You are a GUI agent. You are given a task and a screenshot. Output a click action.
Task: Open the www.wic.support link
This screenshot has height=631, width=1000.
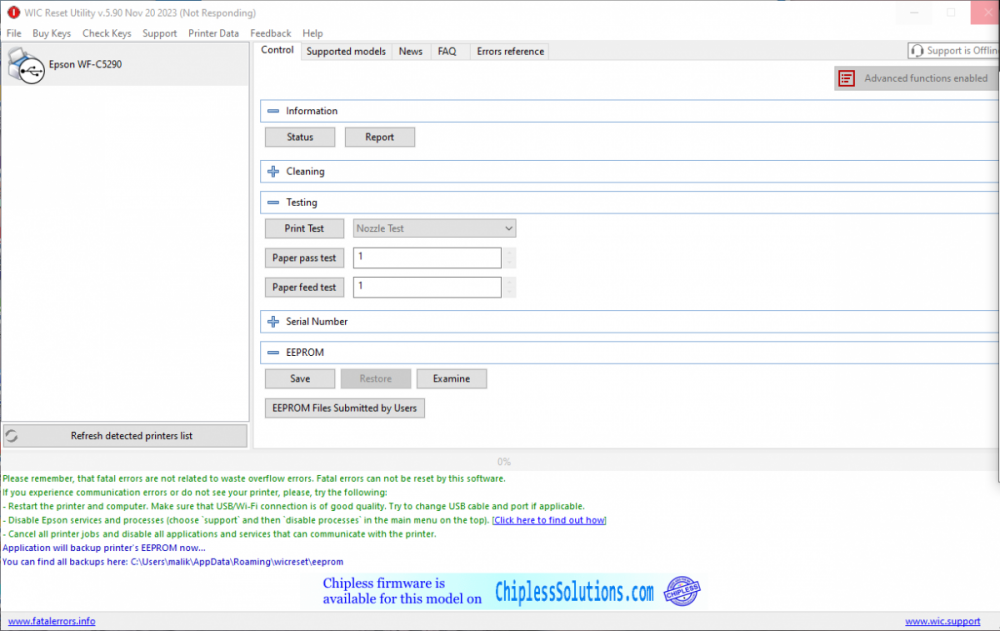(942, 621)
